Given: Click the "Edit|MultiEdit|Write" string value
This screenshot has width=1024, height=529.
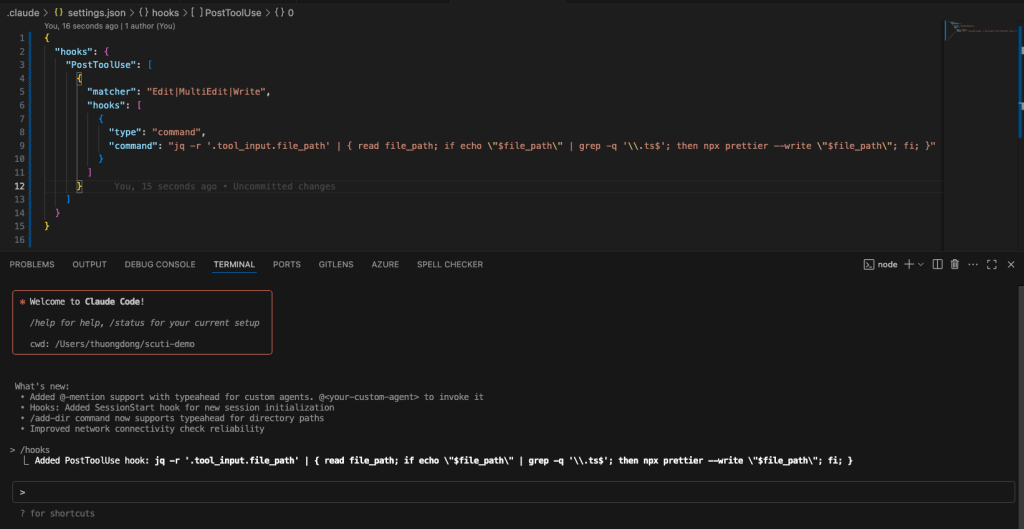Looking at the screenshot, I should 206,92.
